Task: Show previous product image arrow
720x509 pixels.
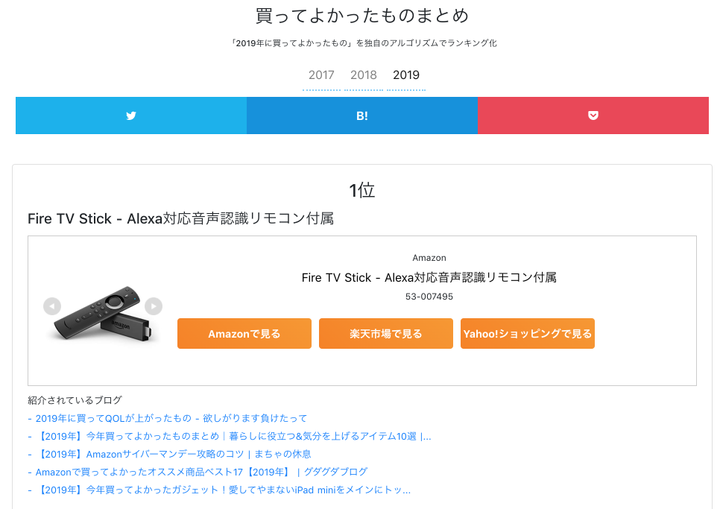Action: [x=52, y=306]
